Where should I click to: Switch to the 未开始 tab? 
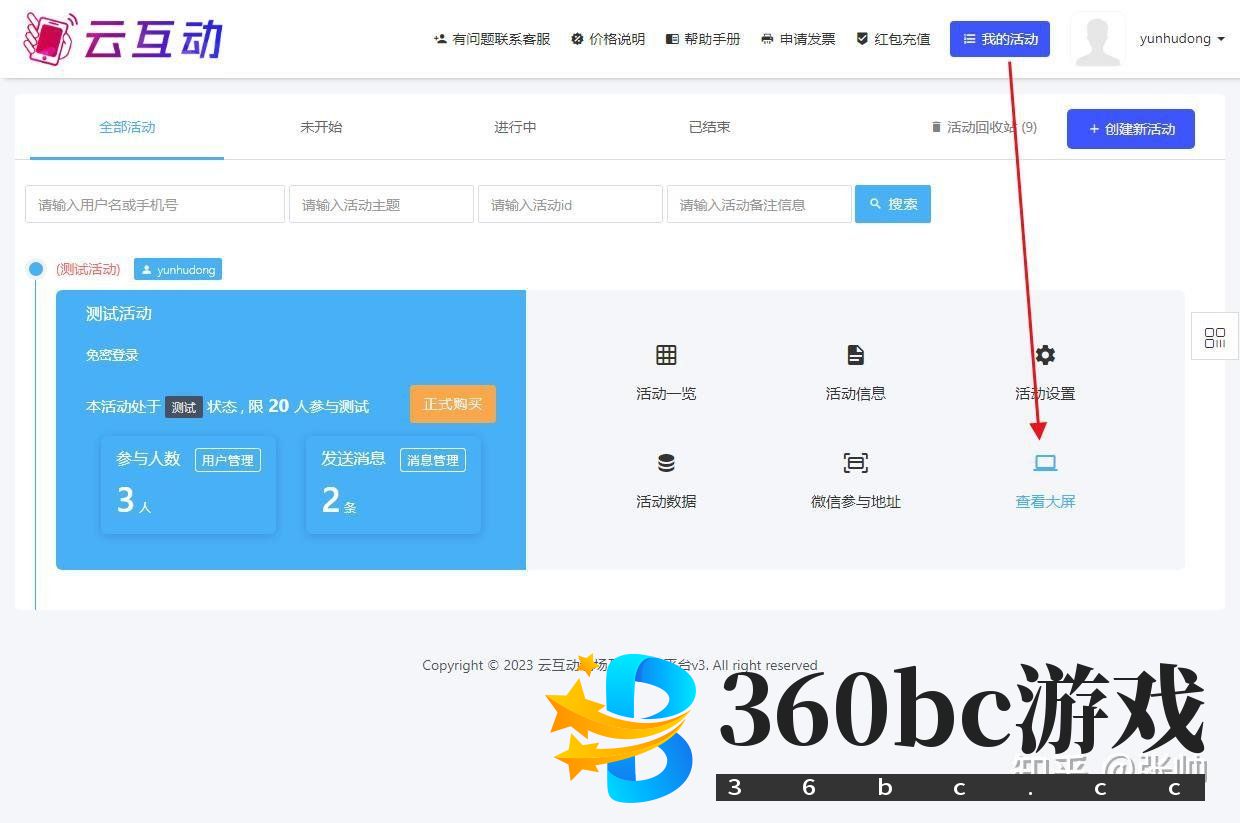tap(321, 127)
